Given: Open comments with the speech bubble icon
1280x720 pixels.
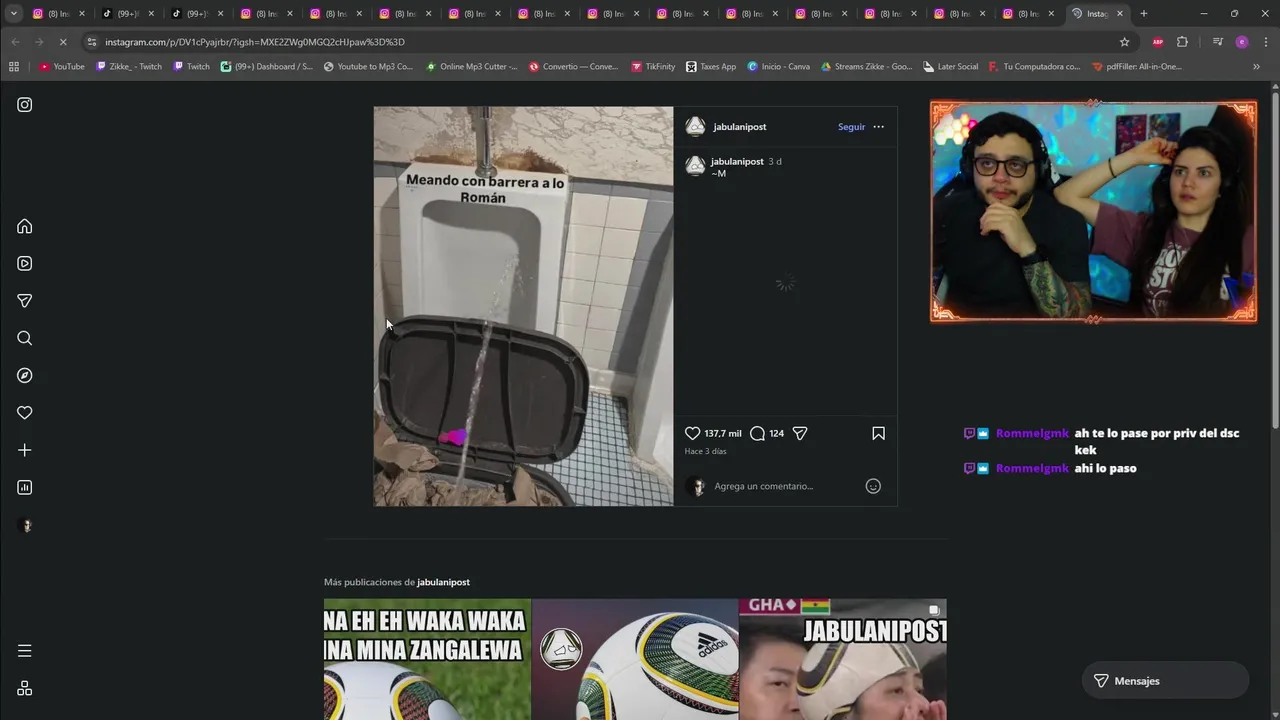Looking at the screenshot, I should 757,433.
